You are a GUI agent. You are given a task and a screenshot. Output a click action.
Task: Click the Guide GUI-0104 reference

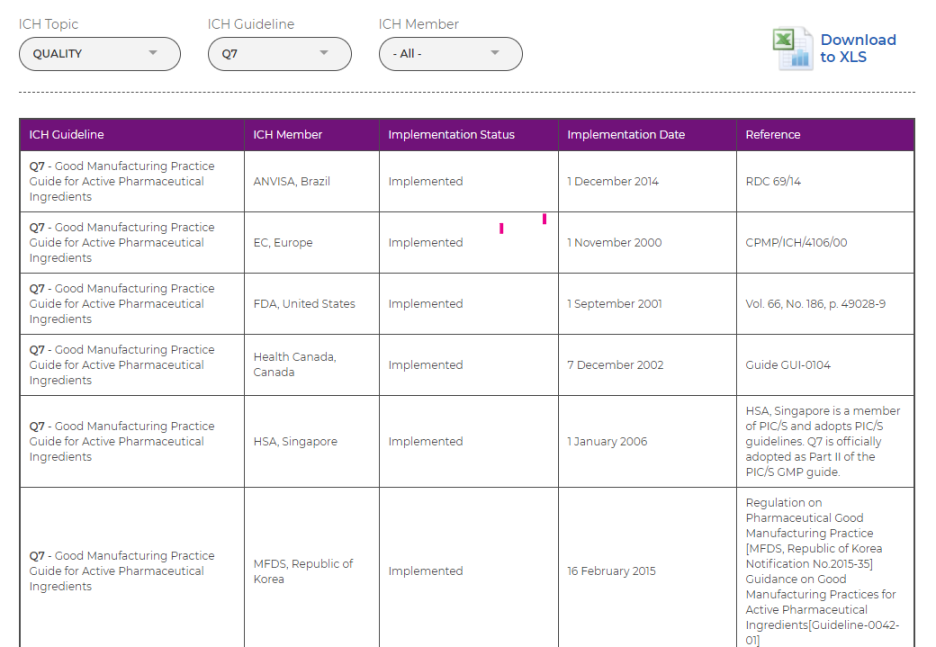coord(787,365)
